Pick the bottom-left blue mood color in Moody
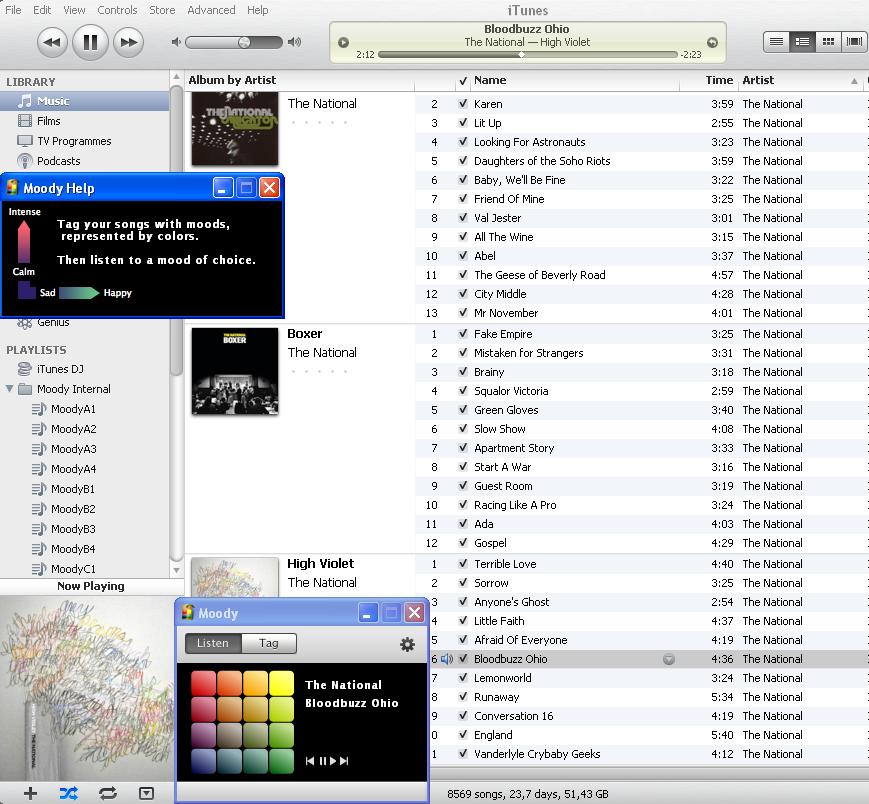Screen dimensions: 869x804 coord(203,761)
